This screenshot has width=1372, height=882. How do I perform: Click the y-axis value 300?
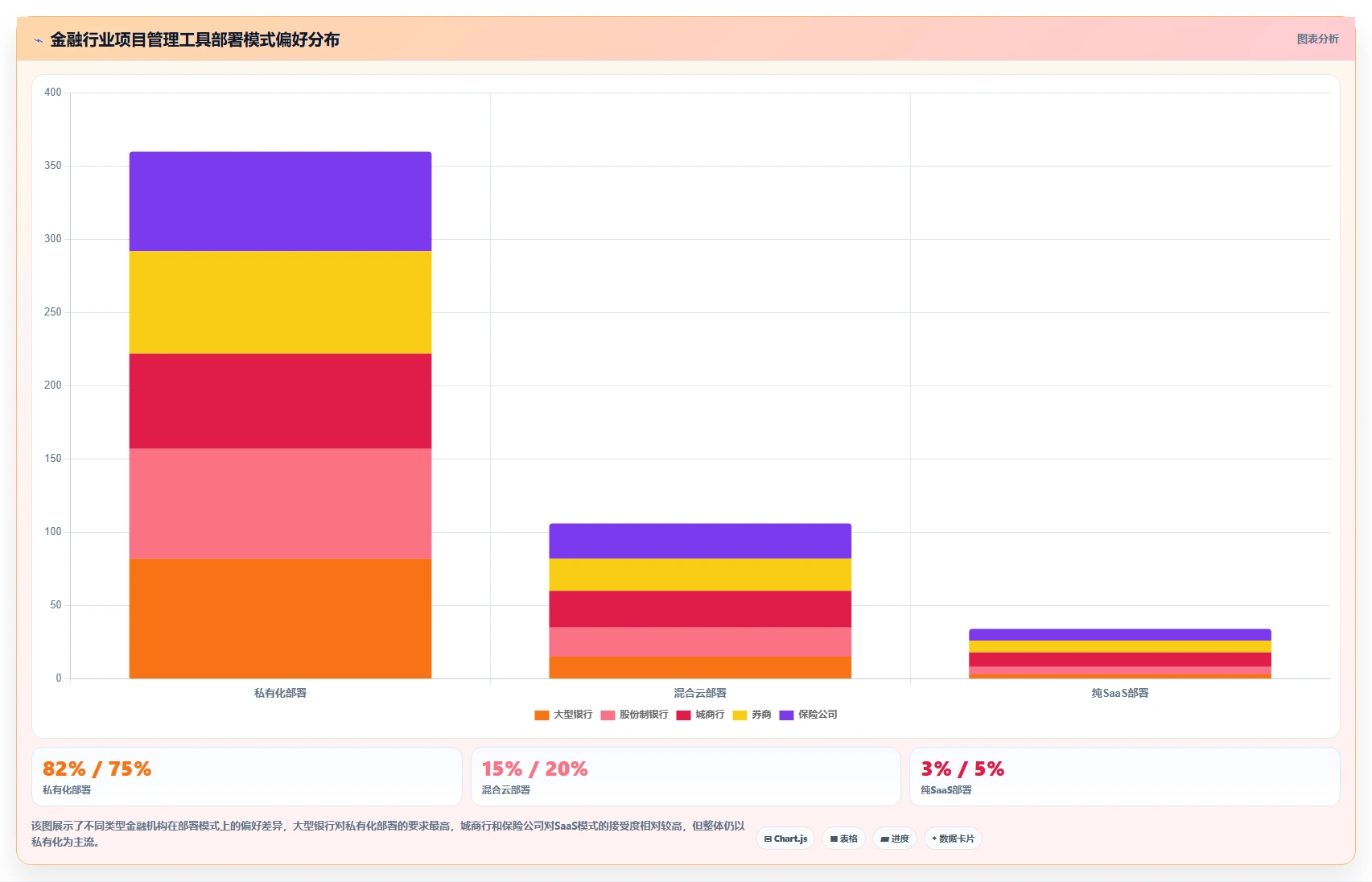pos(53,239)
